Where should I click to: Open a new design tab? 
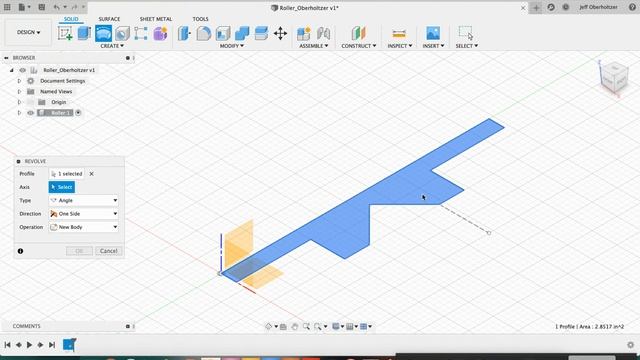[x=536, y=7]
